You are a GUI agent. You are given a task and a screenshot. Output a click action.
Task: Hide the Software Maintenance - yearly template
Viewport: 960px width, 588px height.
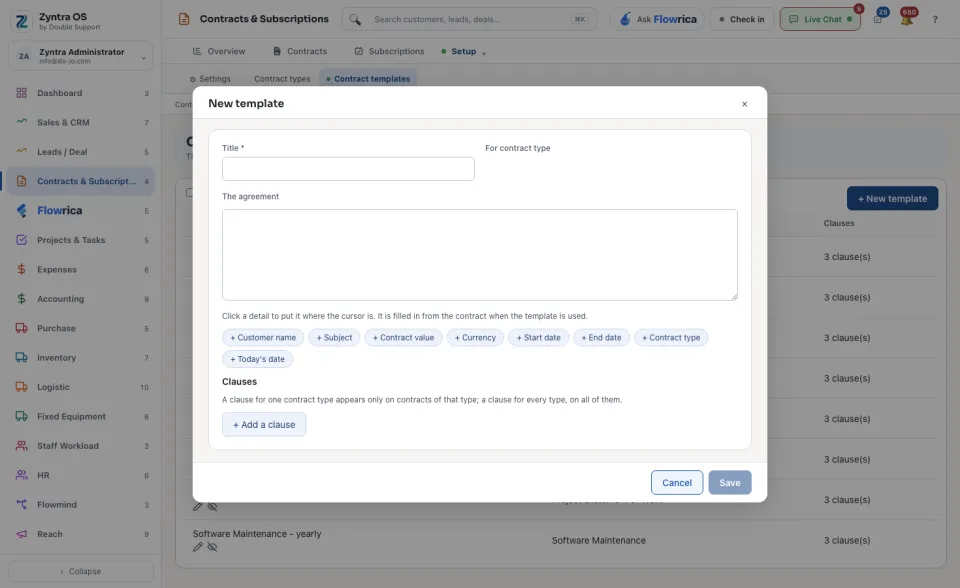[212, 547]
